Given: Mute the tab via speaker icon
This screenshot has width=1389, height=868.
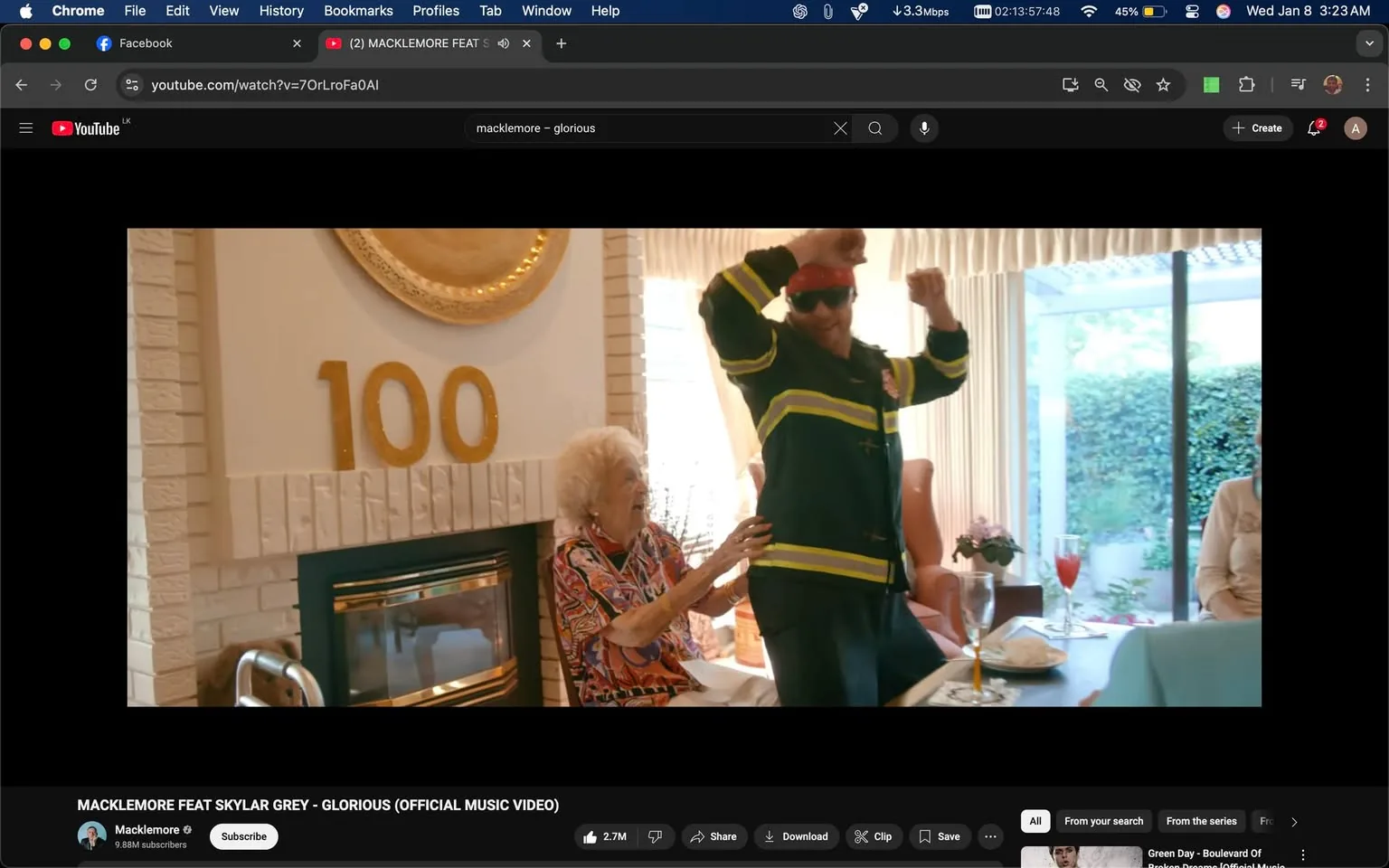Looking at the screenshot, I should [x=504, y=43].
